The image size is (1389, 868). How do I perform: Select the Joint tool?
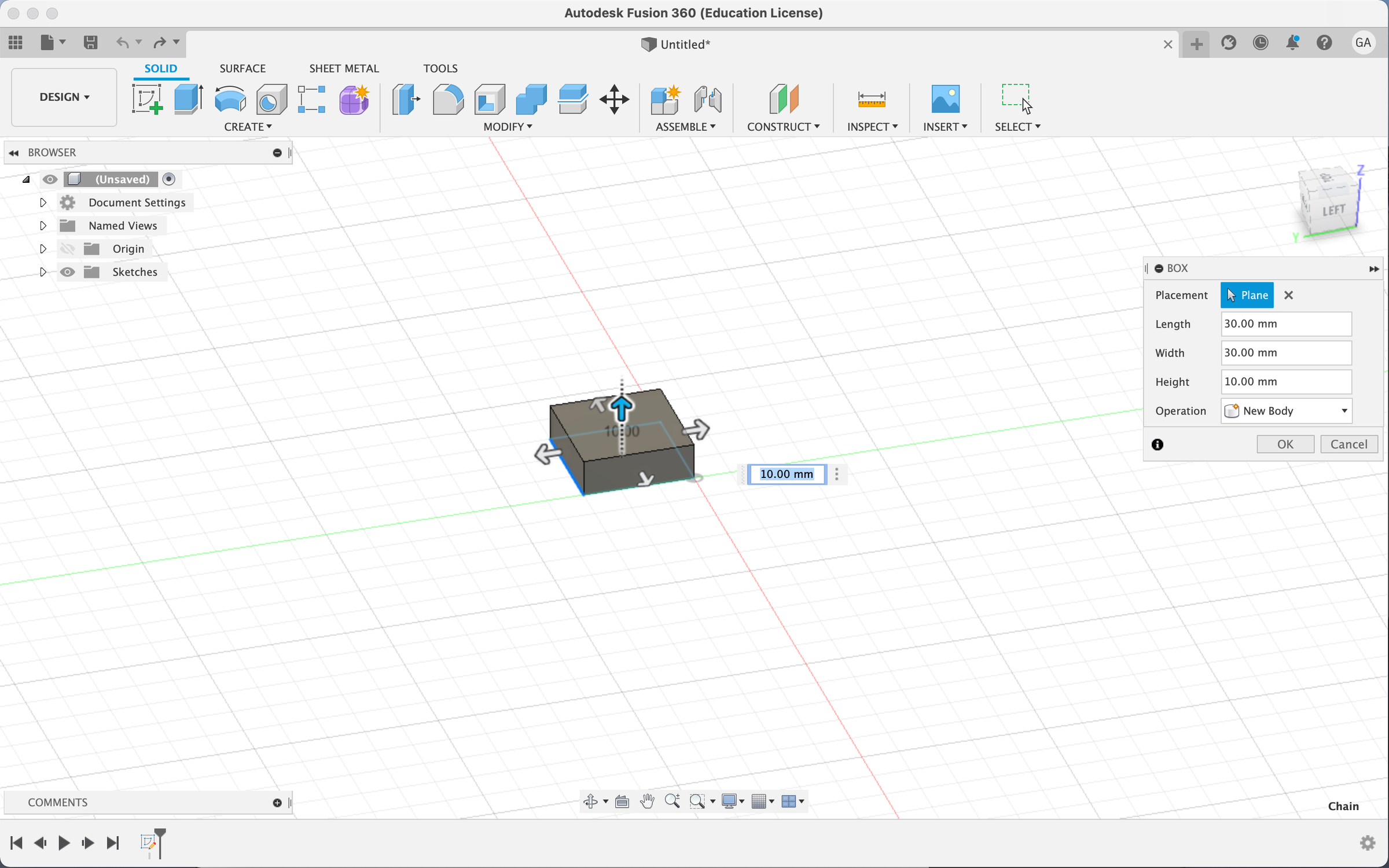[x=707, y=99]
